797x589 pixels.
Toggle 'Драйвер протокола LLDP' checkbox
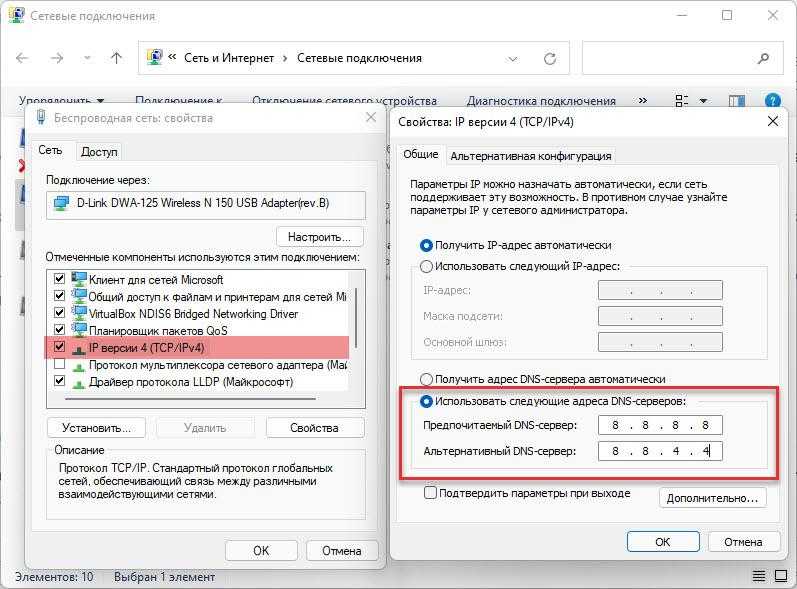[59, 381]
